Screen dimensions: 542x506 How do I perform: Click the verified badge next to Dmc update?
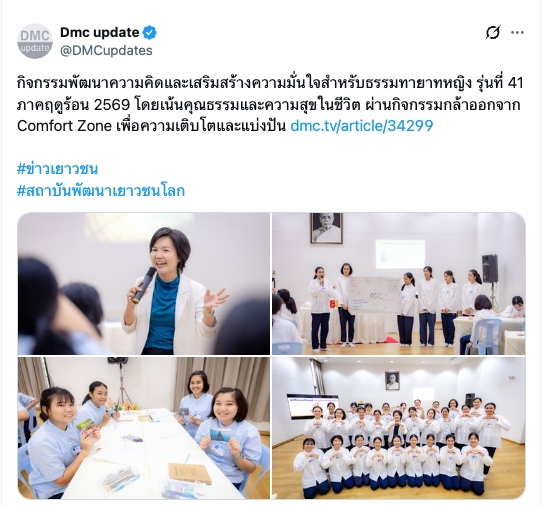pos(150,32)
